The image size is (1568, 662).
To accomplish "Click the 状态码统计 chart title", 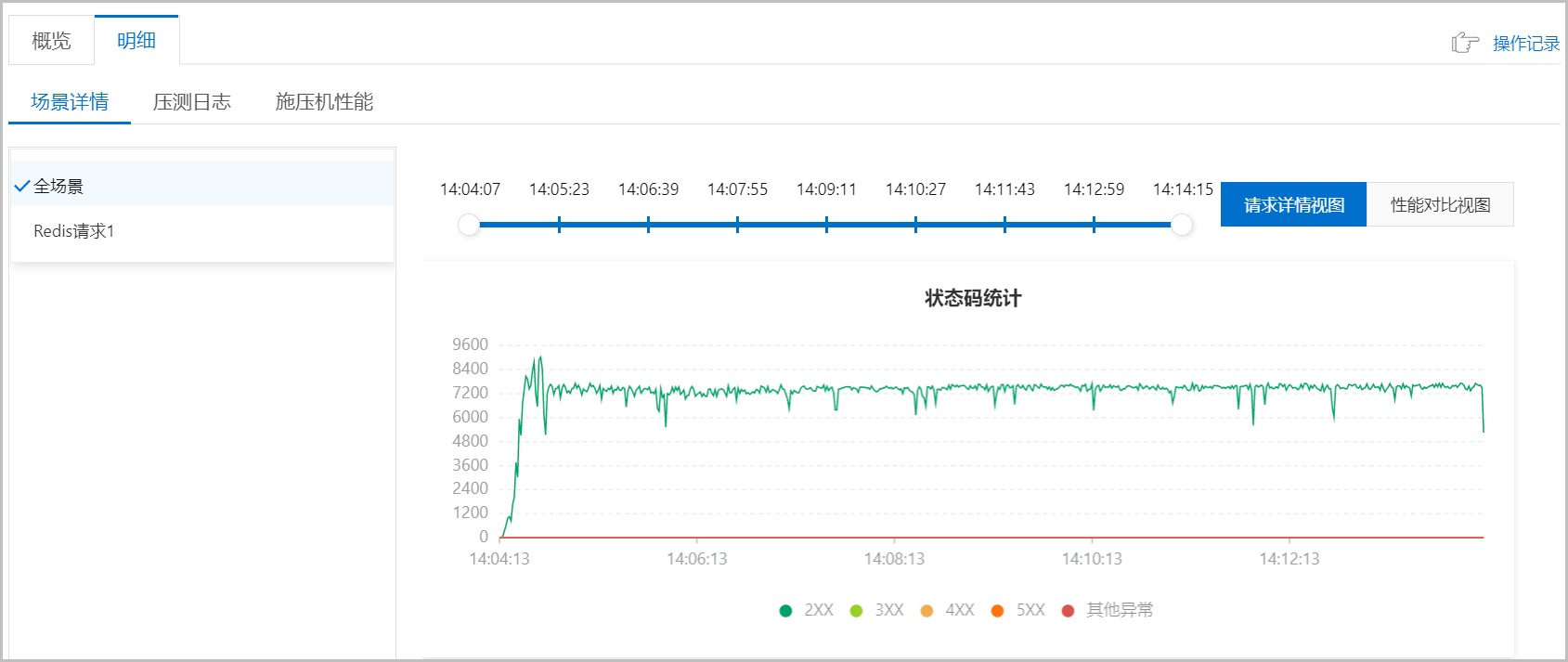I will [973, 298].
